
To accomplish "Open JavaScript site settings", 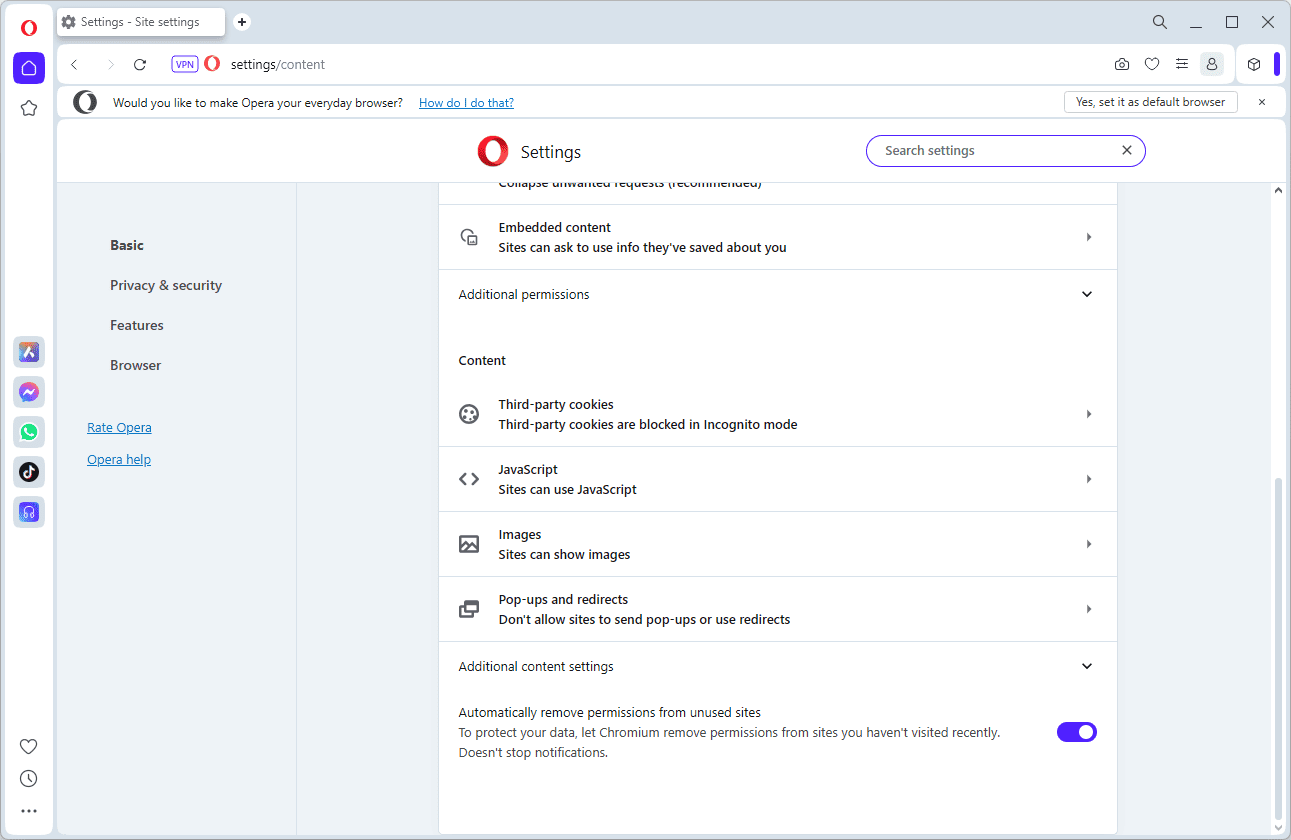I will point(777,479).
